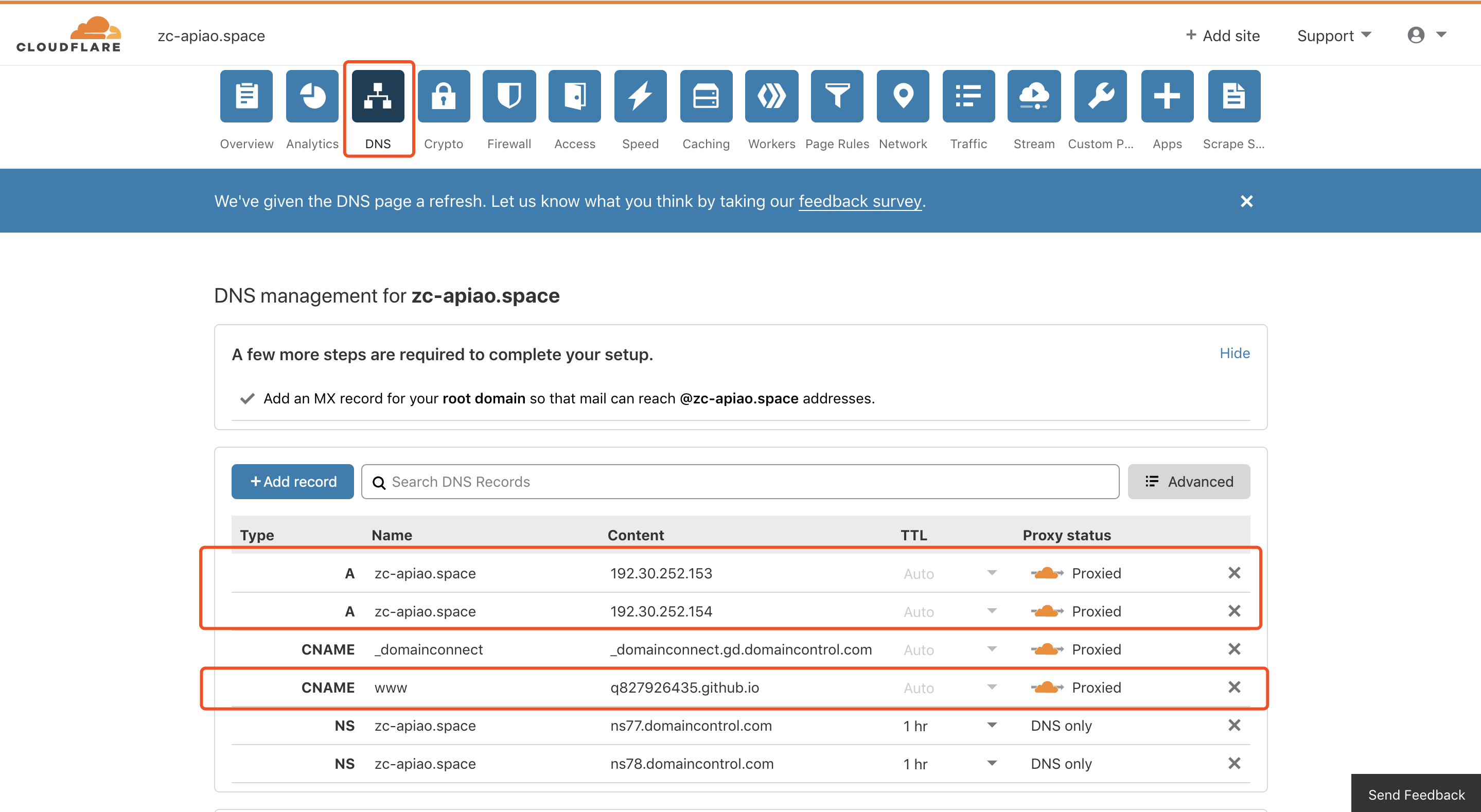The width and height of the screenshot is (1481, 812).
Task: Open the Network location pin icon
Action: click(903, 96)
